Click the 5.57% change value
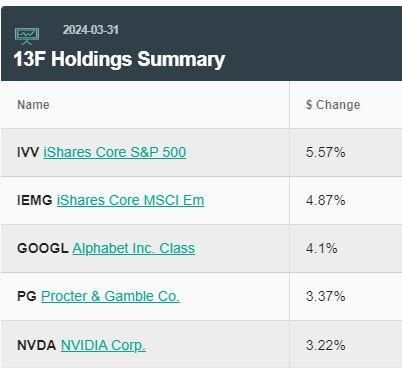 pyautogui.click(x=326, y=153)
